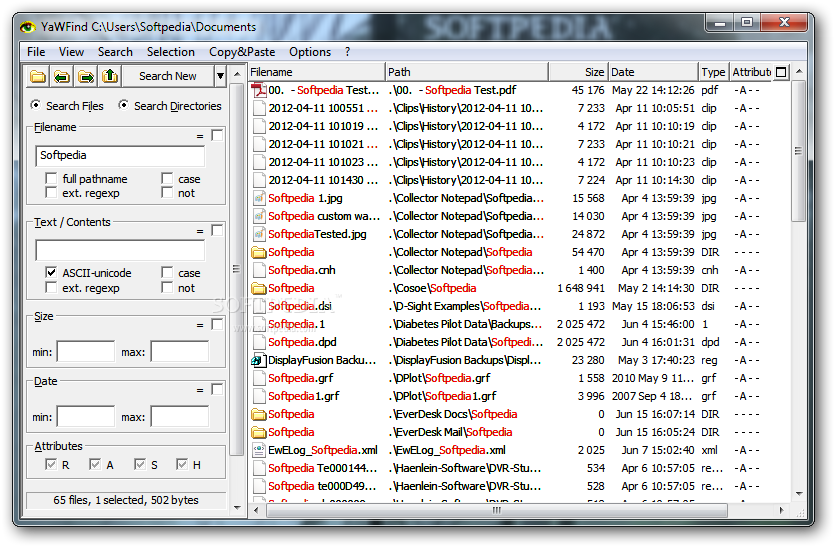Viewport: 835px width, 547px height.
Task: Toggle the H attribute checkbox
Action: coord(182,464)
